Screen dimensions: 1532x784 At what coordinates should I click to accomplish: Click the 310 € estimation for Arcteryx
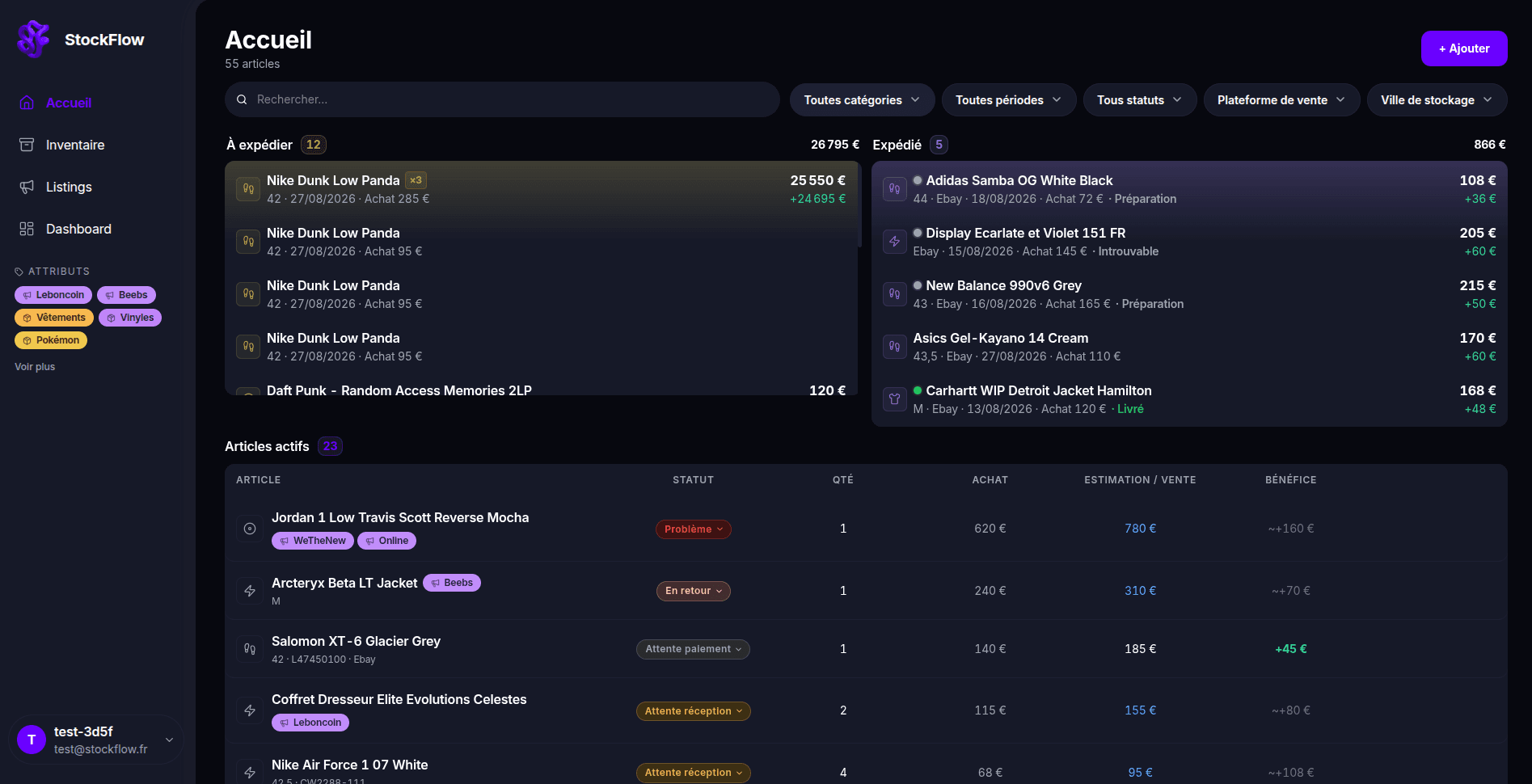(x=1140, y=591)
